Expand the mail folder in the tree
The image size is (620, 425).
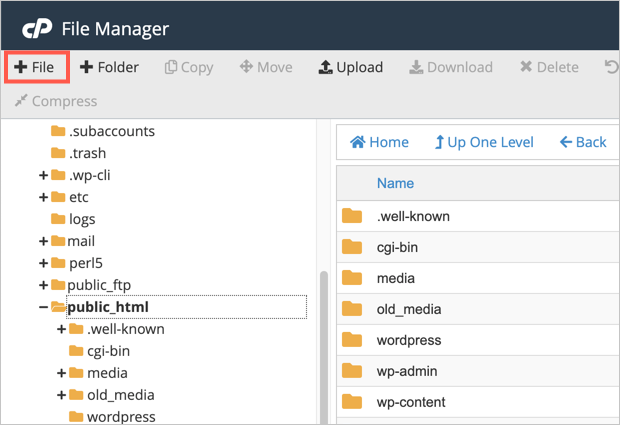[x=43, y=241]
